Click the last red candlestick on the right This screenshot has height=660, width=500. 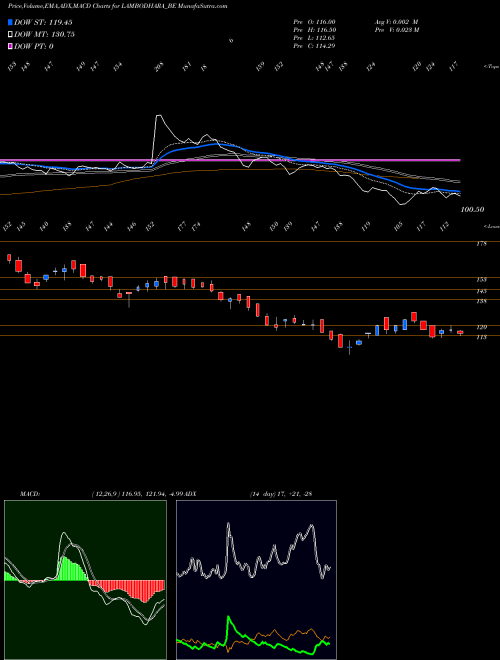click(x=460, y=333)
